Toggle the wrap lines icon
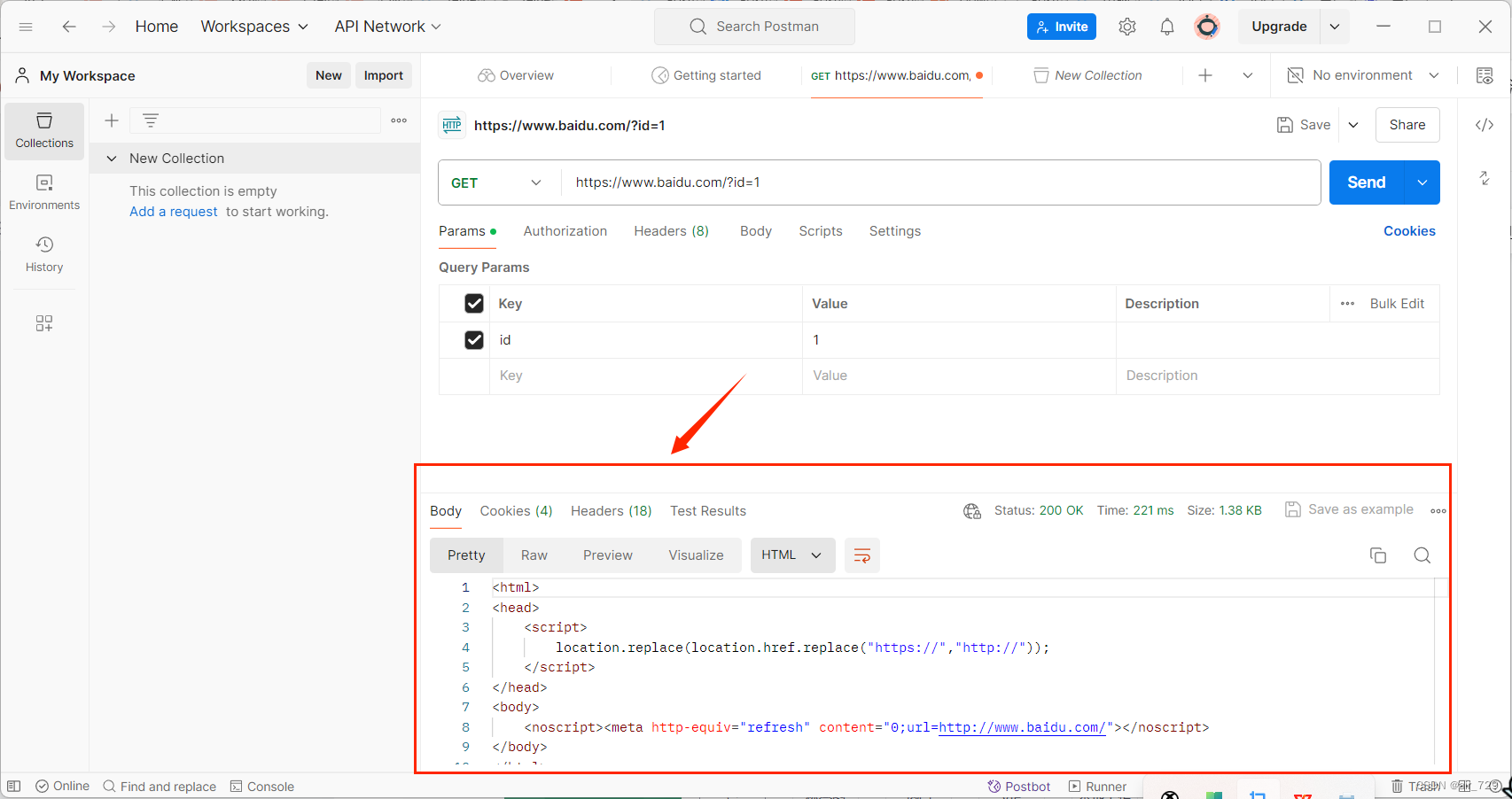This screenshot has height=799, width=1512. click(861, 555)
